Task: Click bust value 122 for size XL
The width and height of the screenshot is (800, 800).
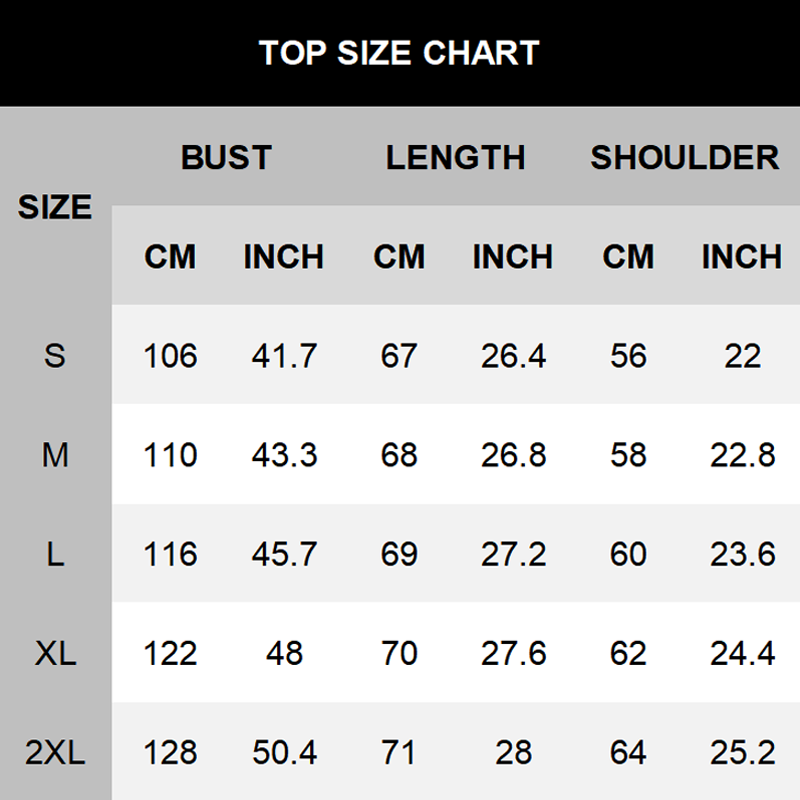Action: coord(170,653)
